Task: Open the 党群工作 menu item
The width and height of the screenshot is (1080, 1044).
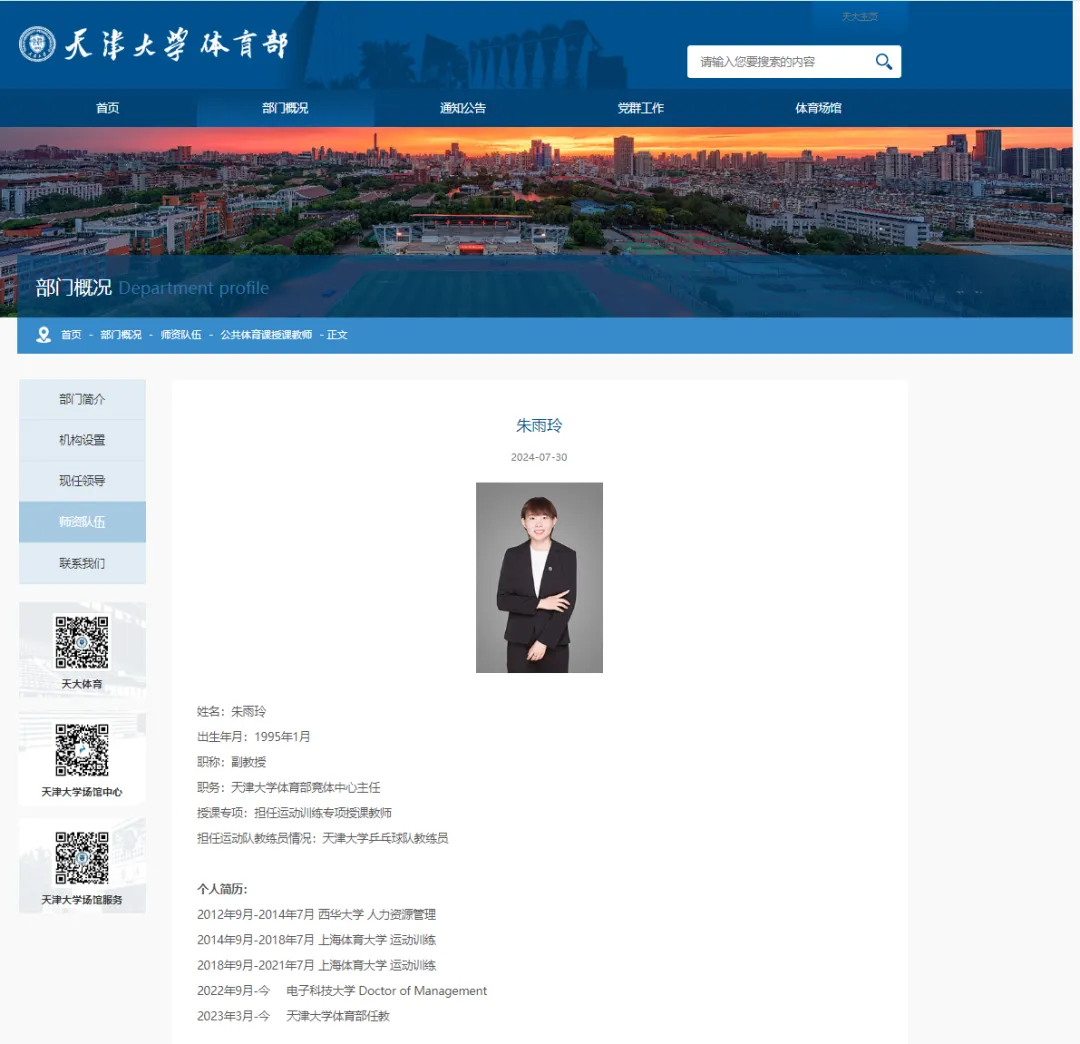Action: pyautogui.click(x=641, y=108)
